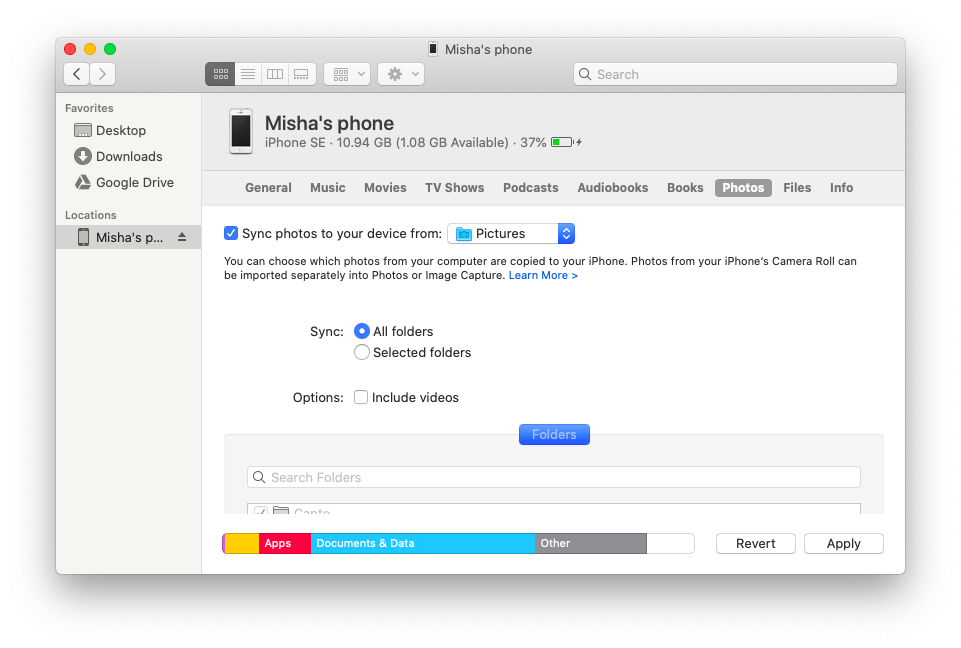
Task: Click the phone icon next to Misha's phone
Action: click(x=241, y=131)
